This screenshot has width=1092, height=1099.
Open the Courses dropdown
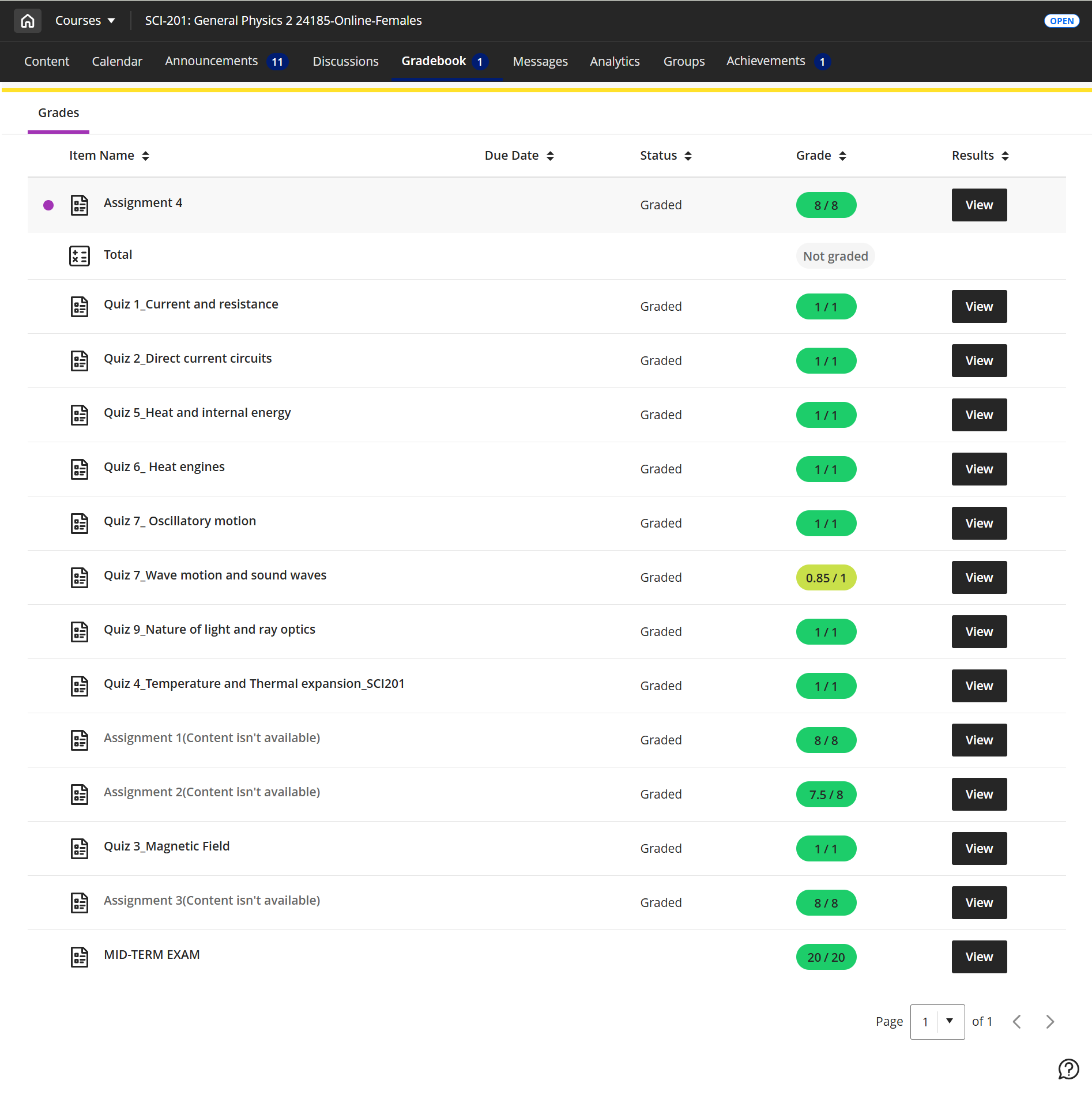click(x=85, y=21)
